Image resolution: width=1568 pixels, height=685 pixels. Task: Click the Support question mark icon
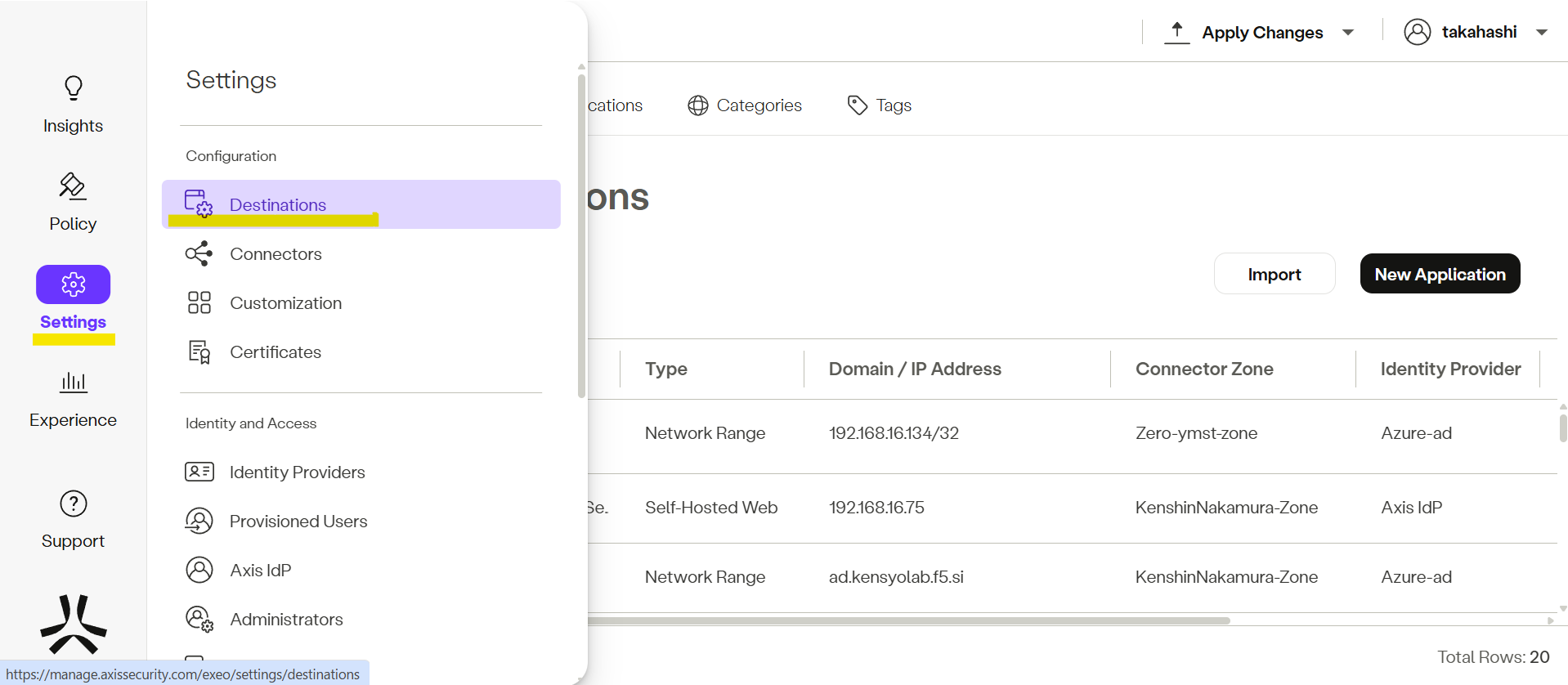click(x=73, y=504)
